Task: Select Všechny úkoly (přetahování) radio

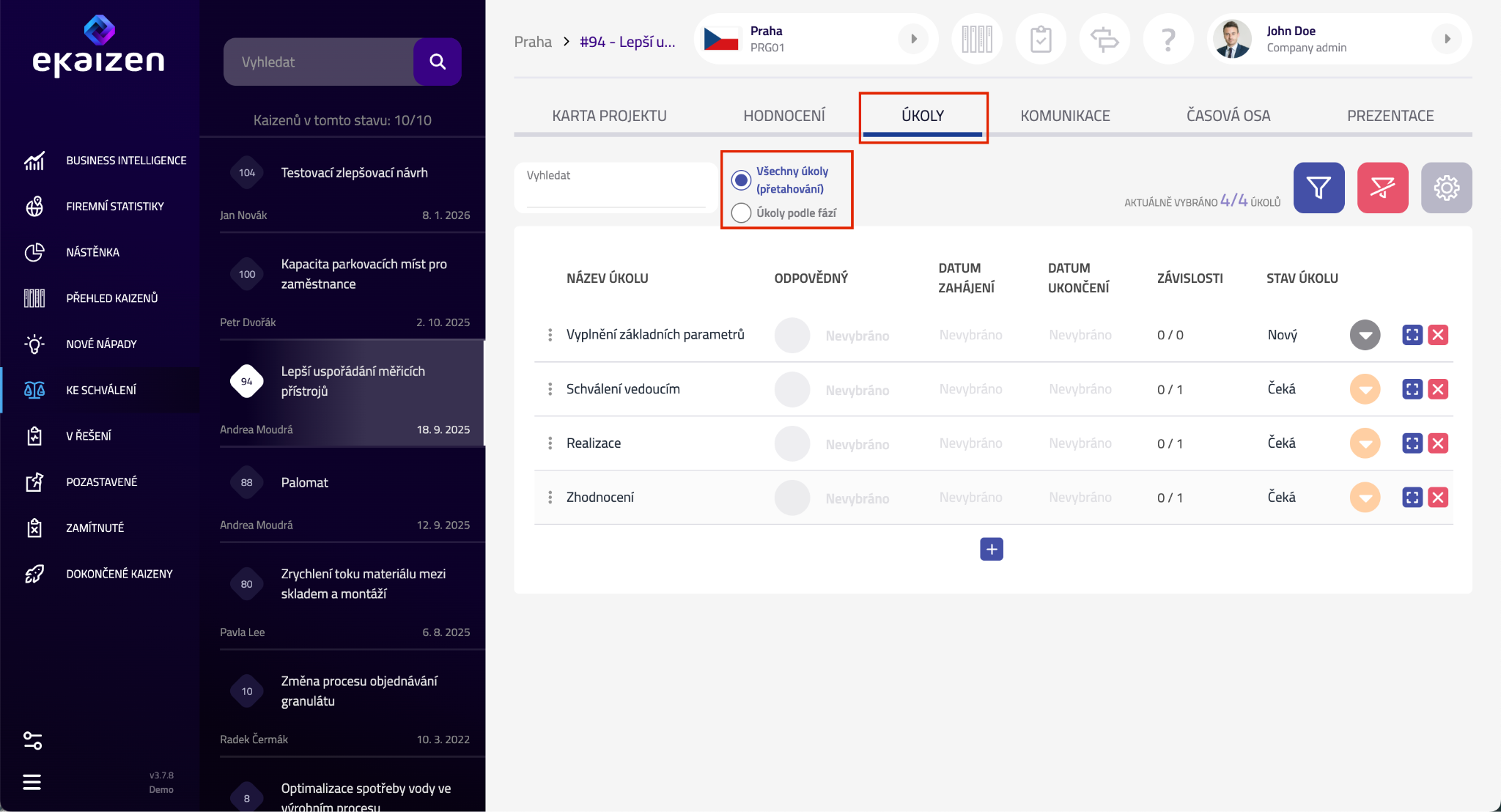Action: [x=742, y=180]
